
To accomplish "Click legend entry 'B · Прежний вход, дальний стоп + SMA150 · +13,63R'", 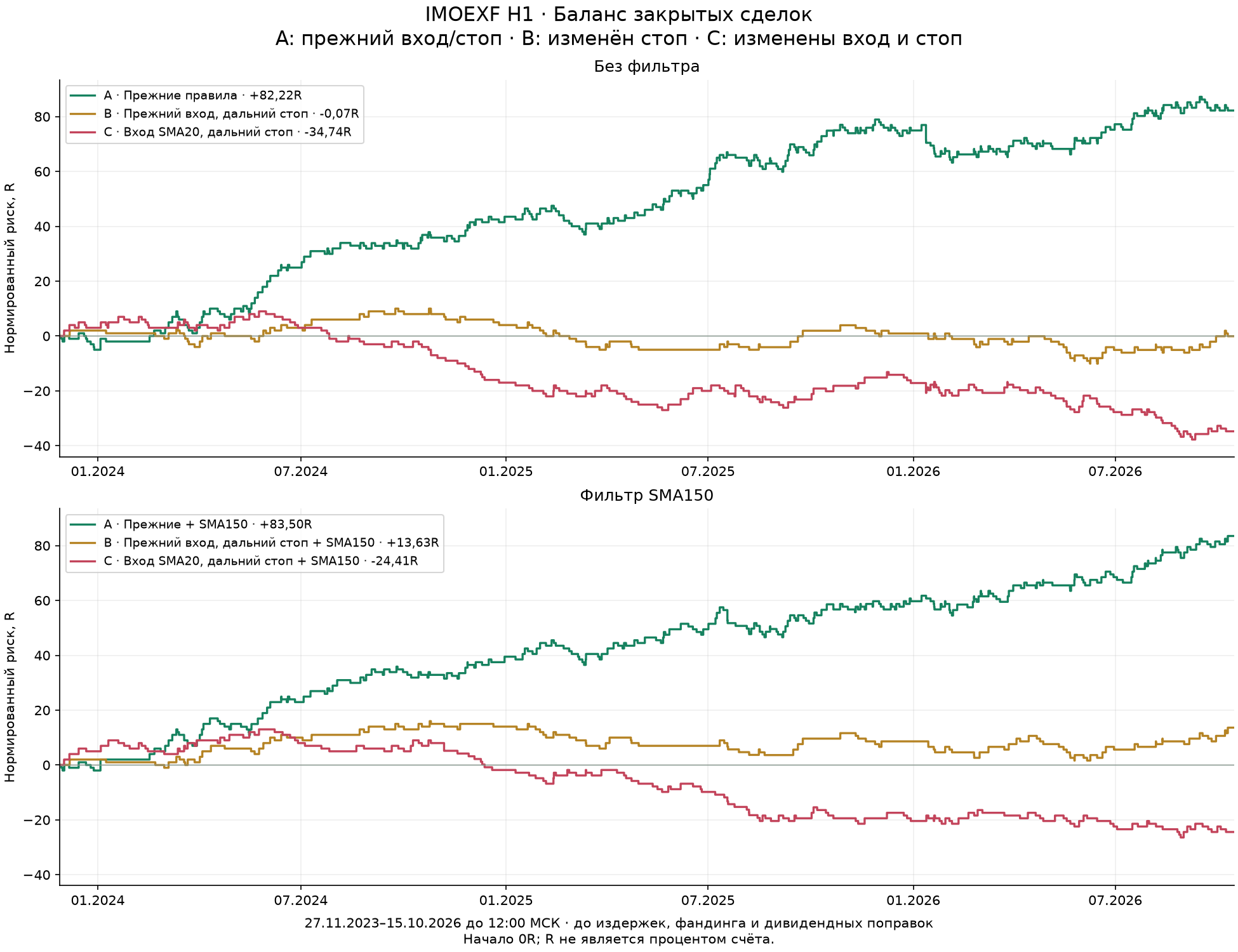I will pyautogui.click(x=271, y=543).
